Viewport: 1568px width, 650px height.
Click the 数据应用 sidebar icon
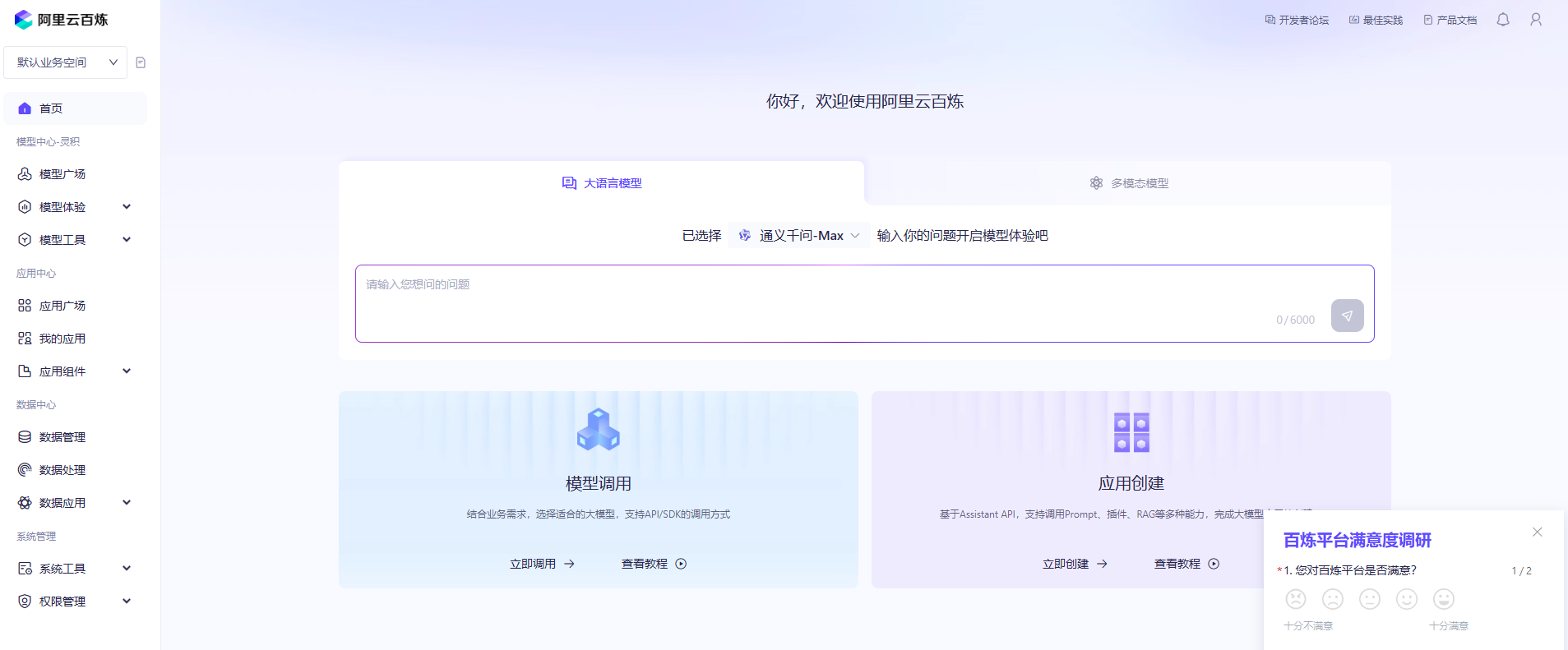point(25,503)
